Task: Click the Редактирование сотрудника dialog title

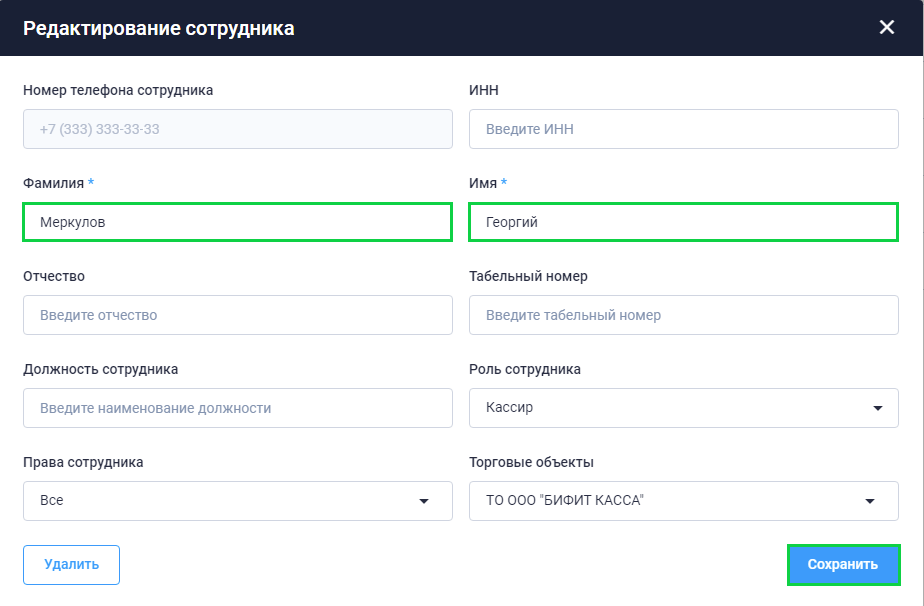Action: (159, 28)
